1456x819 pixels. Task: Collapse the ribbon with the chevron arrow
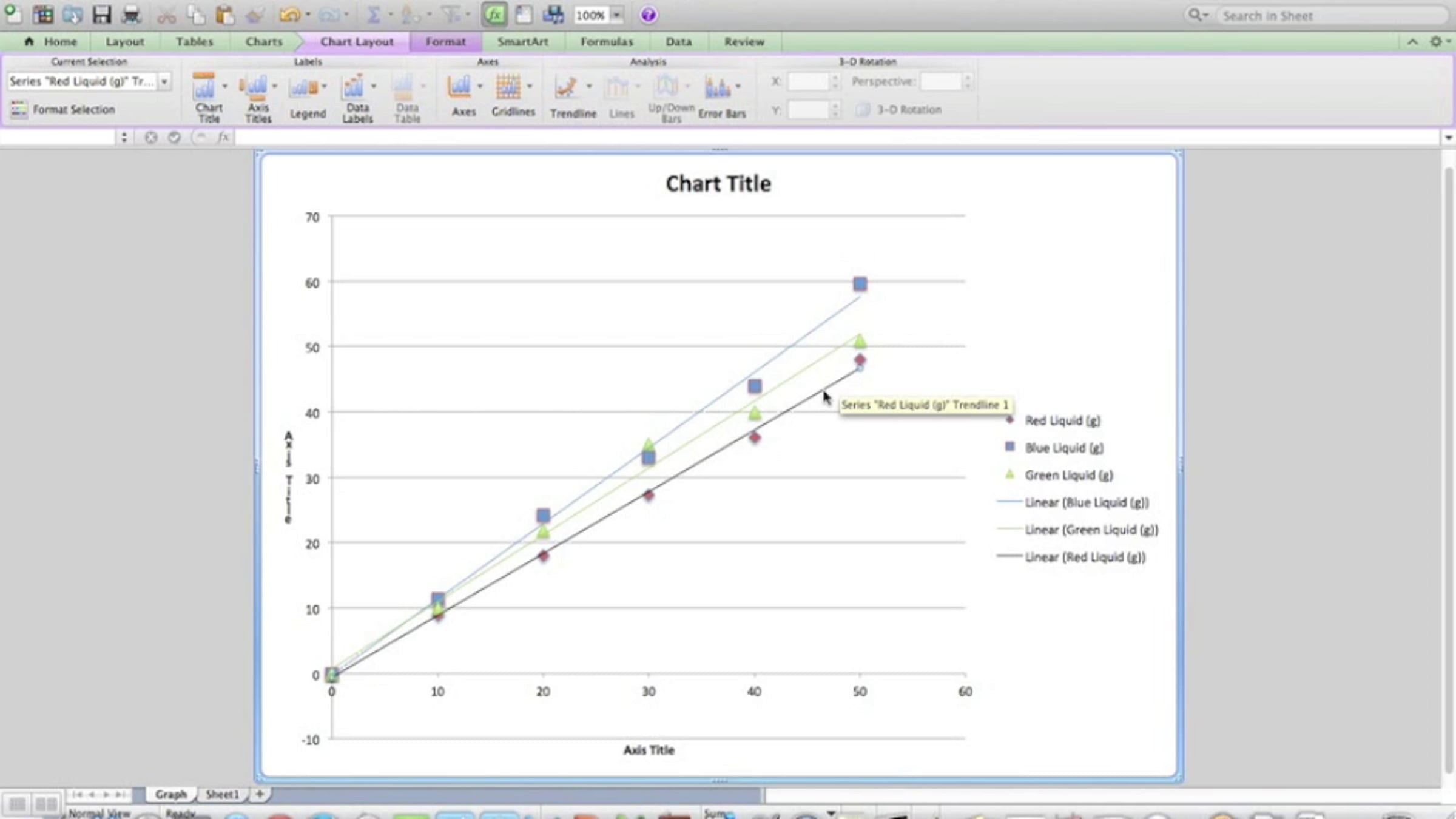point(1412,41)
